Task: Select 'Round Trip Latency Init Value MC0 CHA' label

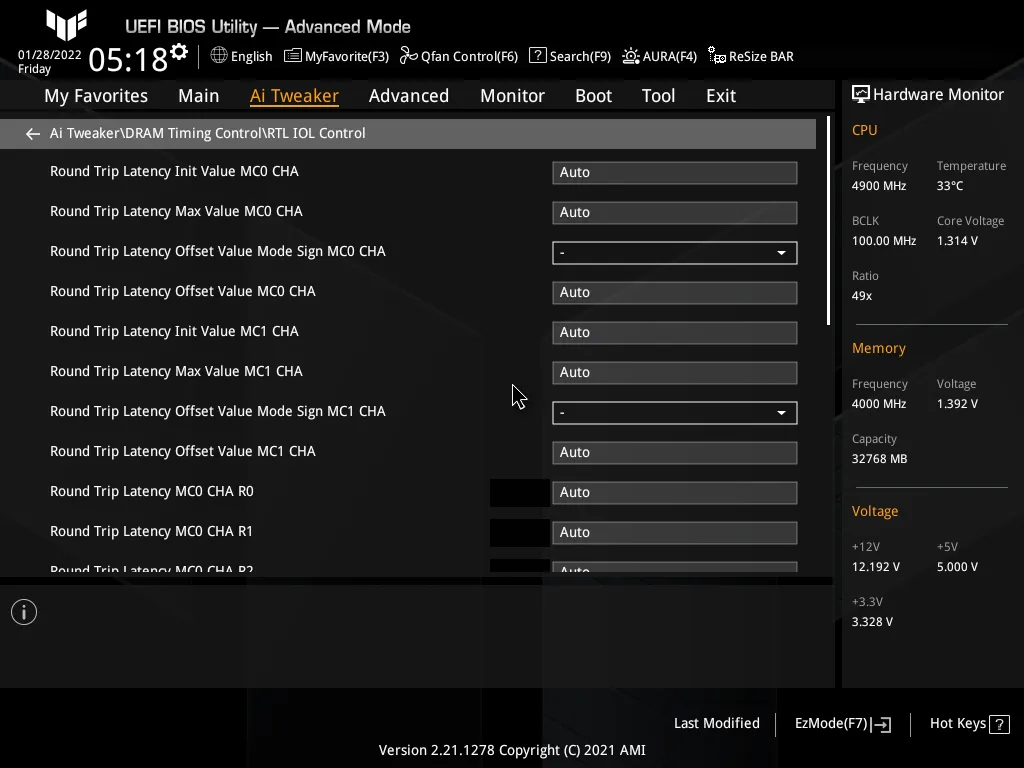Action: pyautogui.click(x=174, y=172)
